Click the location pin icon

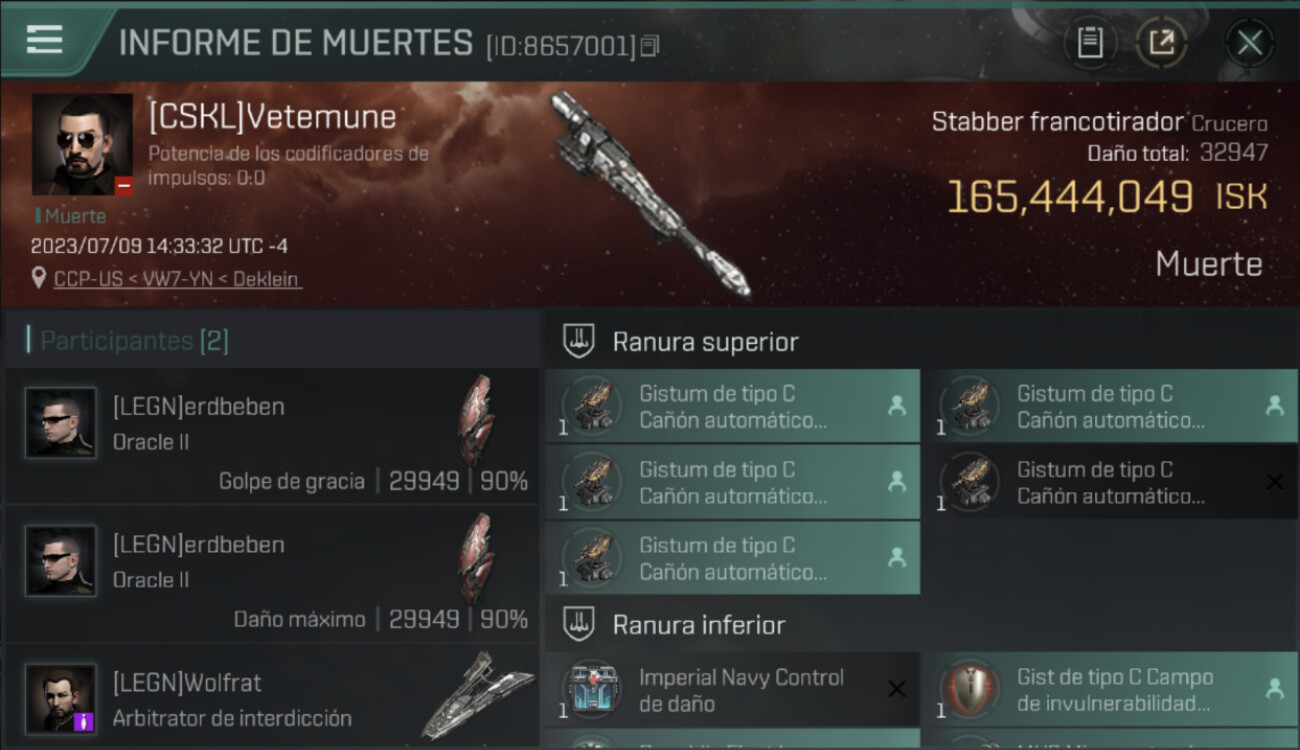tap(40, 279)
